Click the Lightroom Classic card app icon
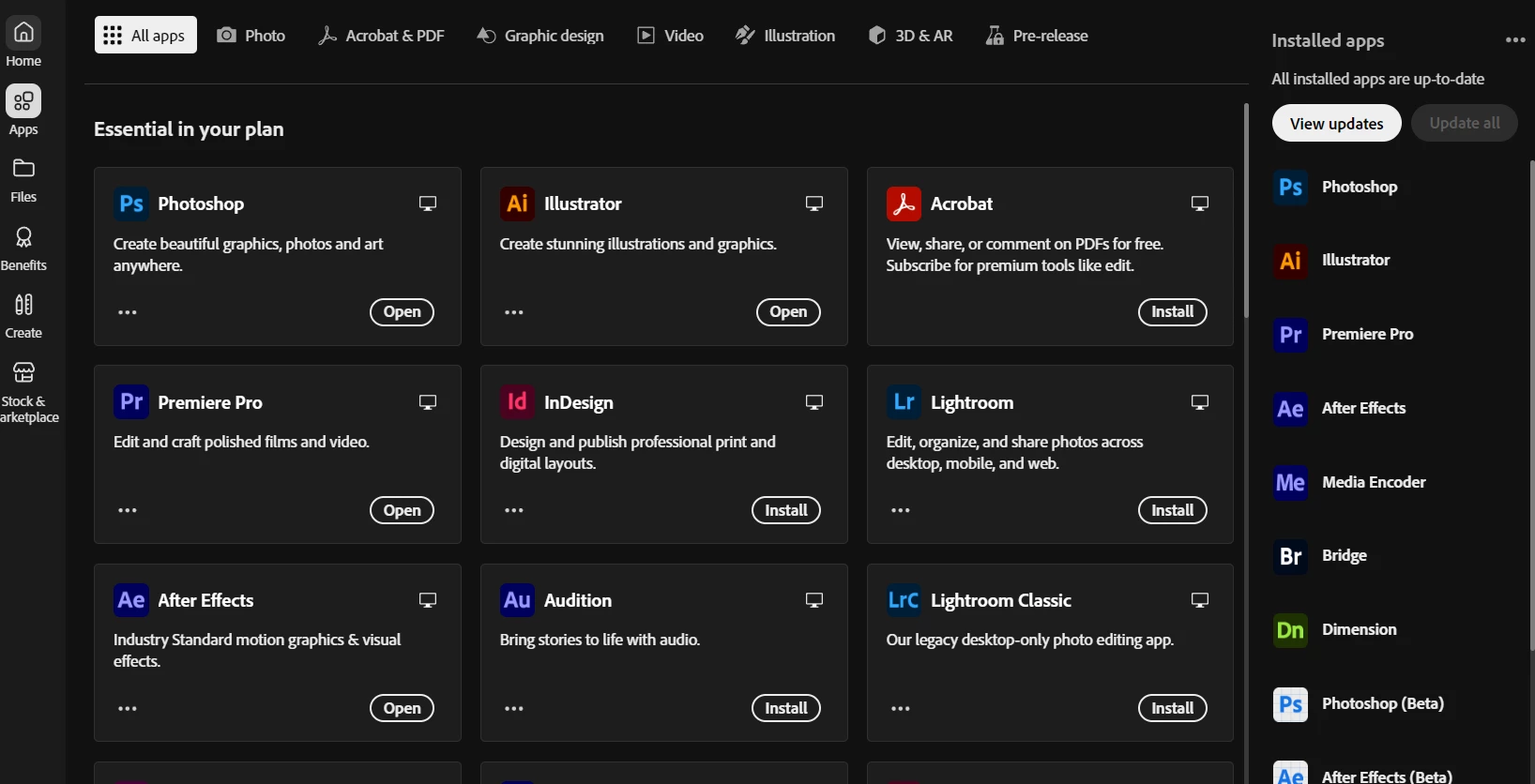 [904, 600]
